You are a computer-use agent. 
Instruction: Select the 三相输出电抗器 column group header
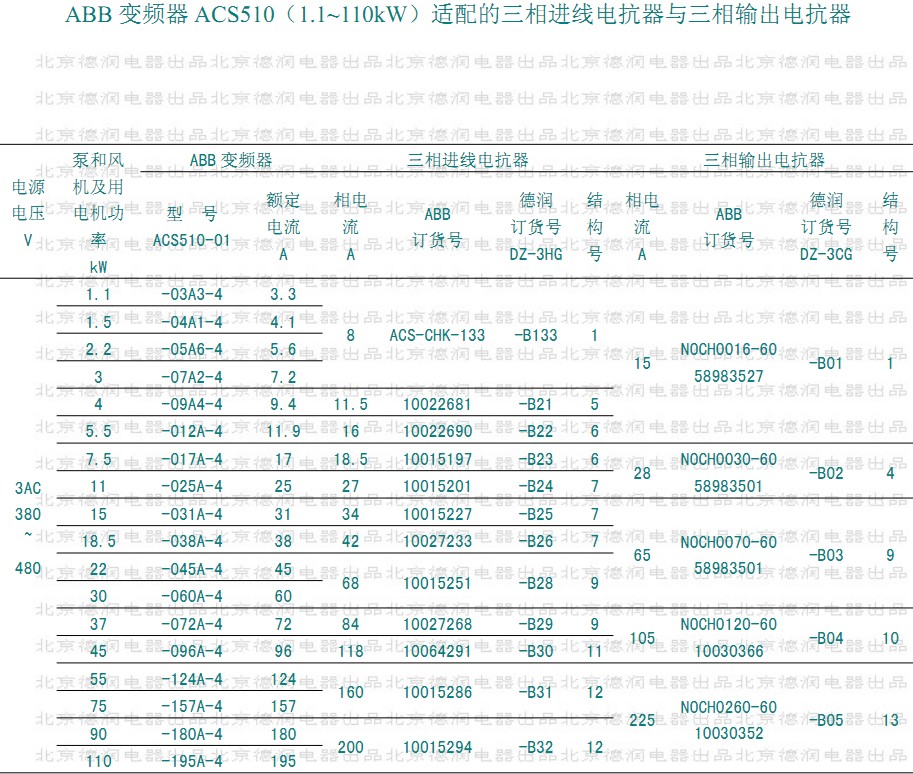coord(764,160)
